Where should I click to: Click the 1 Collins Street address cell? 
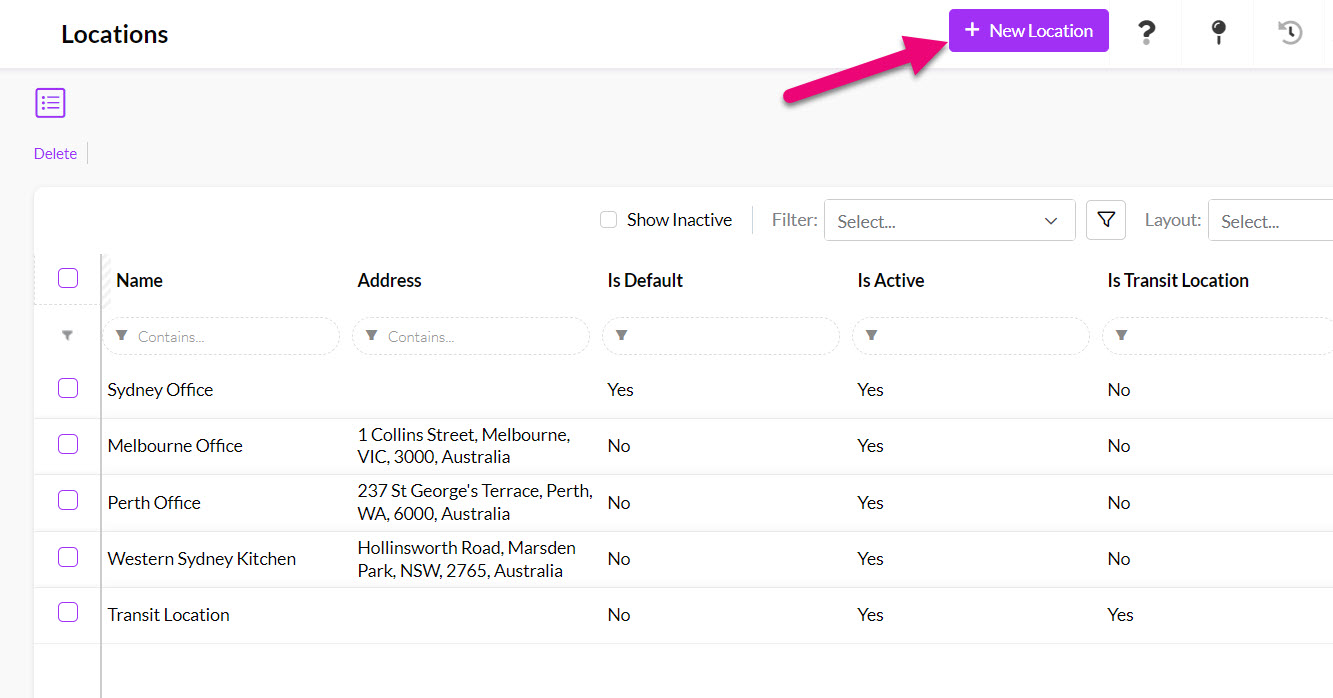pos(464,446)
